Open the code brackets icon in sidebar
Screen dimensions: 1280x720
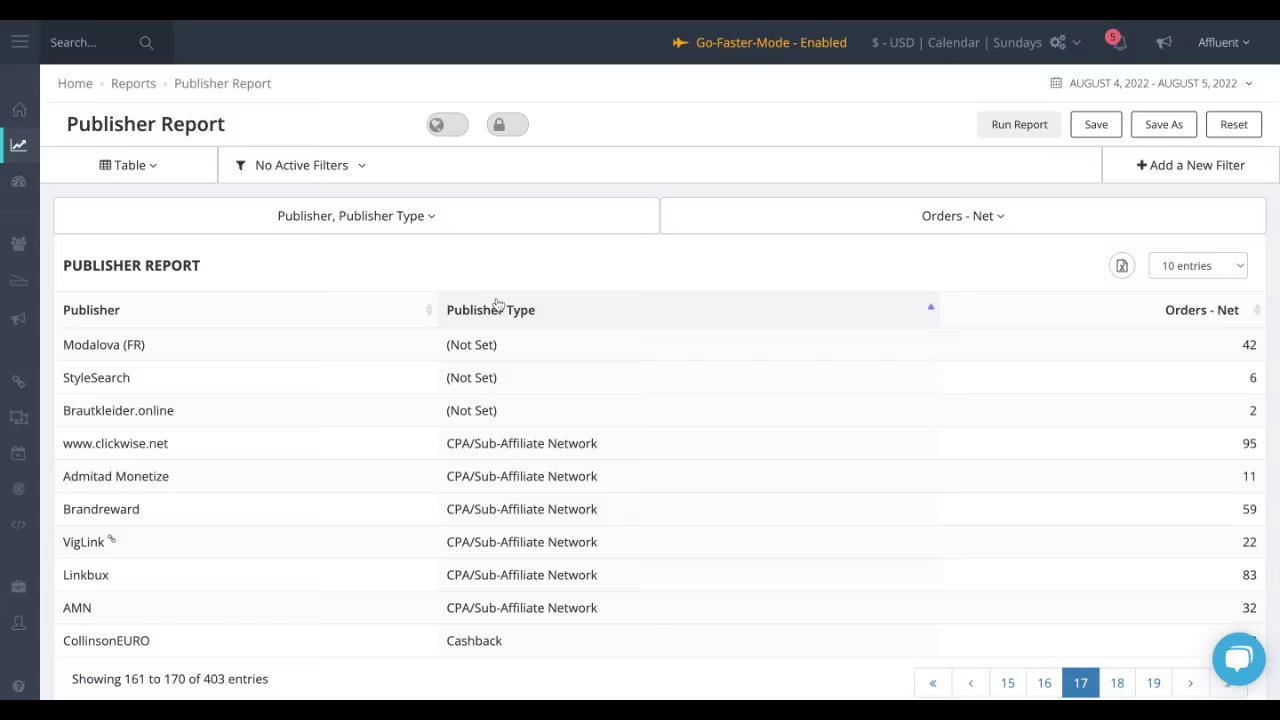[19, 525]
